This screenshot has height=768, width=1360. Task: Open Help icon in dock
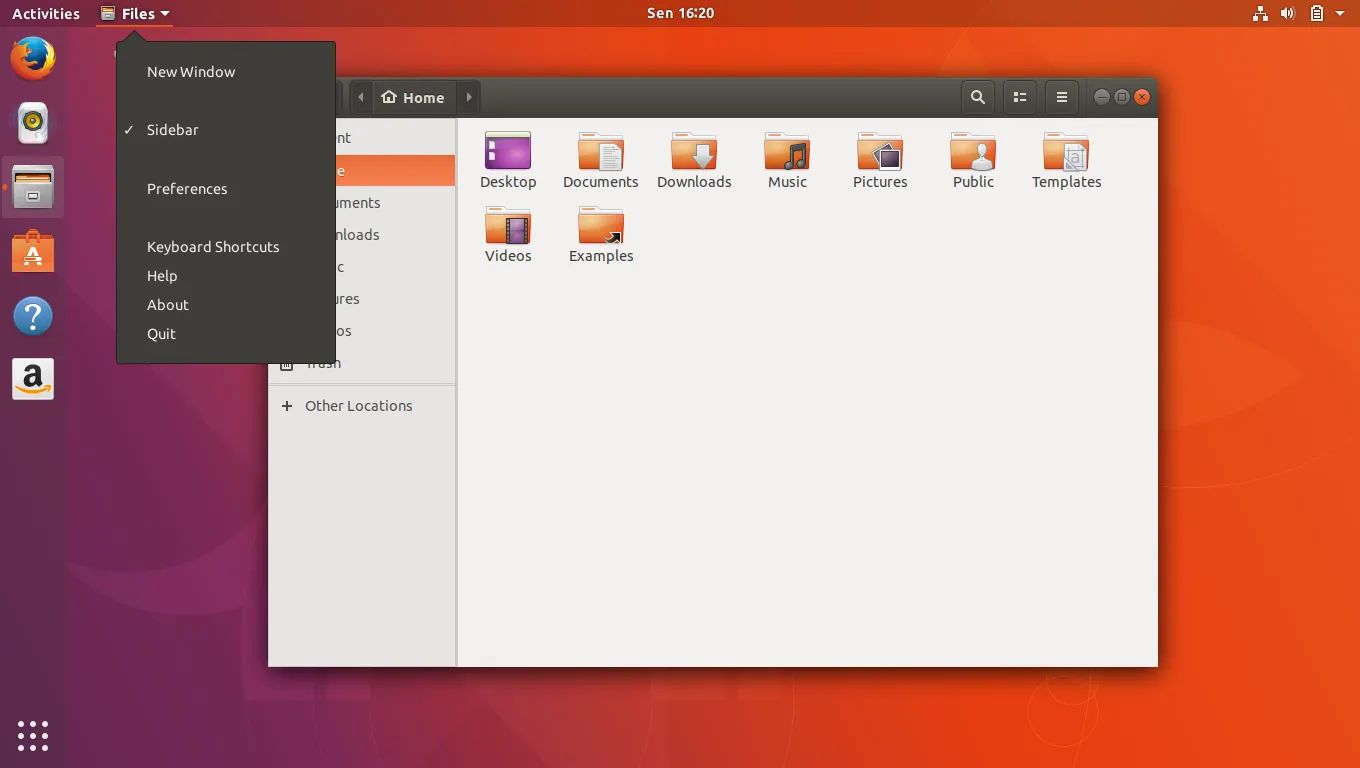33,316
